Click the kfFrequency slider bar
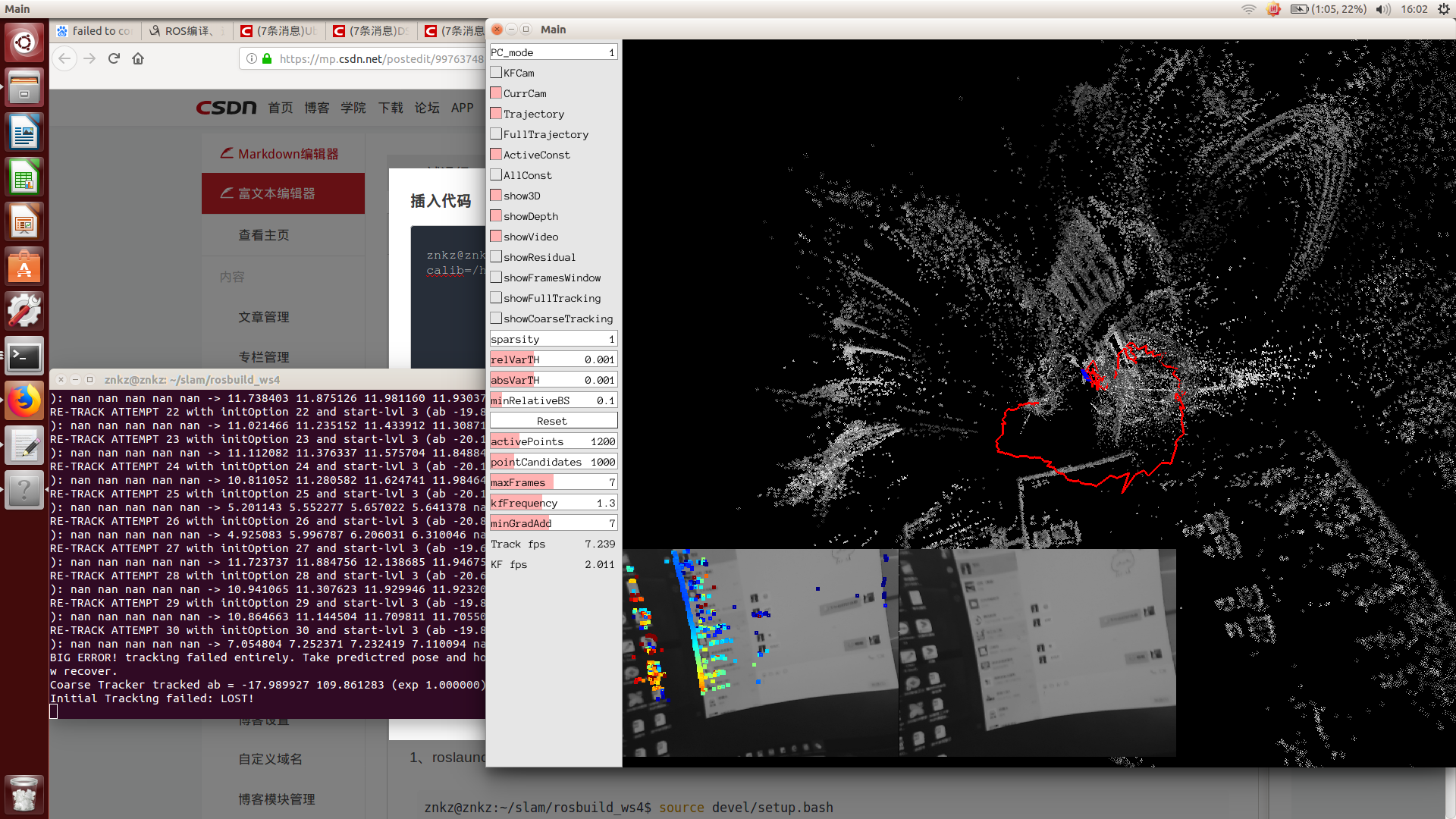Viewport: 1456px width, 819px height. pyautogui.click(x=553, y=503)
